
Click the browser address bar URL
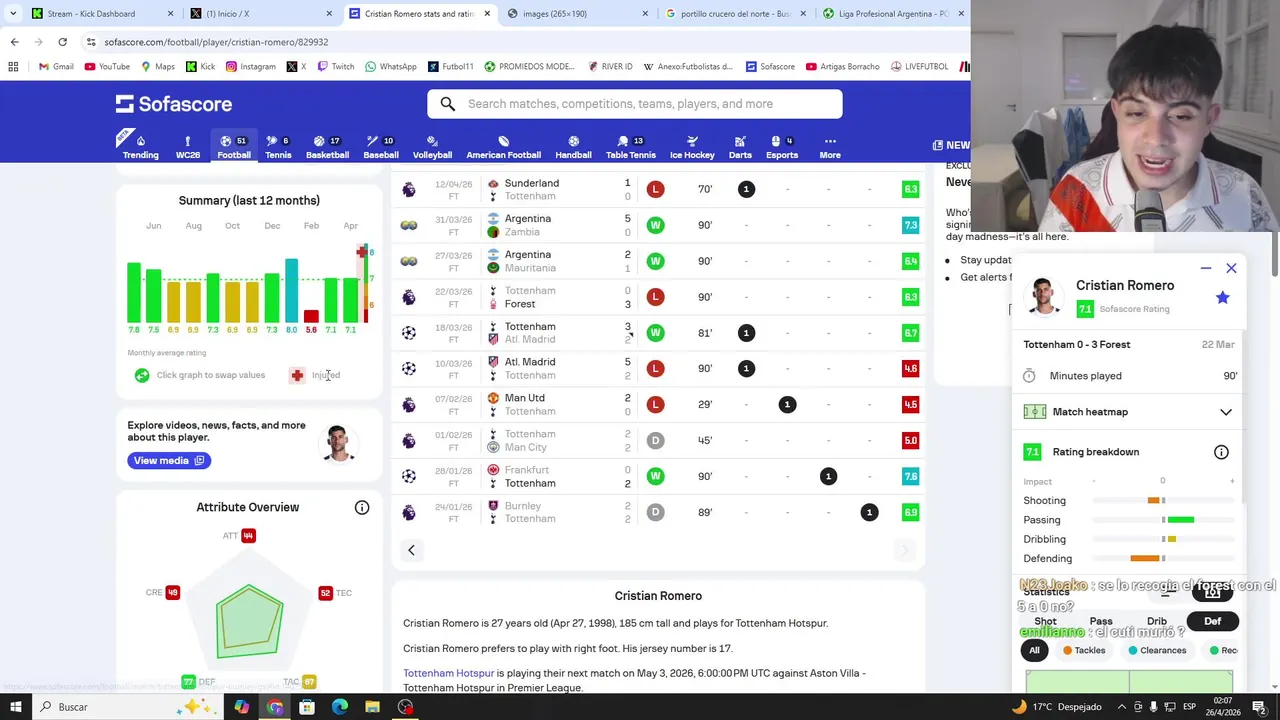[216, 42]
